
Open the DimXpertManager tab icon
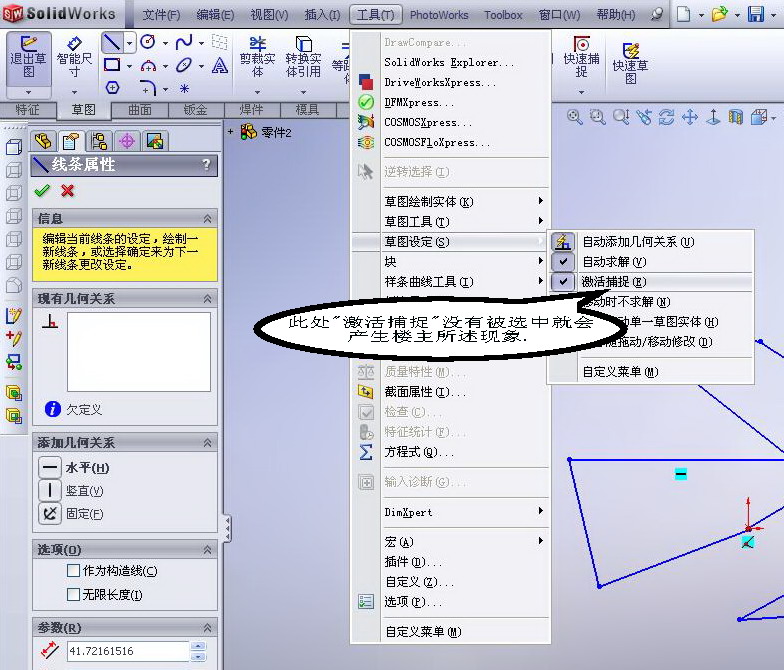(127, 142)
